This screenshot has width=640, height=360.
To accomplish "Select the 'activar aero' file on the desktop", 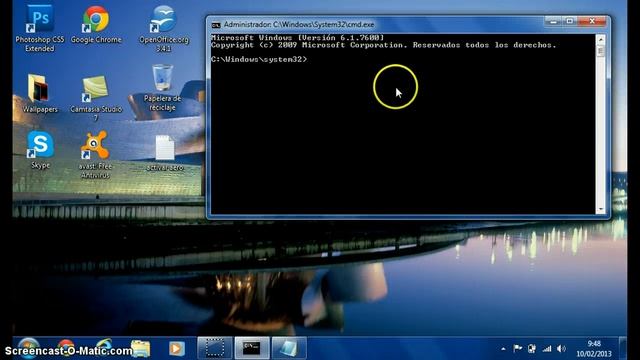I will (x=164, y=153).
